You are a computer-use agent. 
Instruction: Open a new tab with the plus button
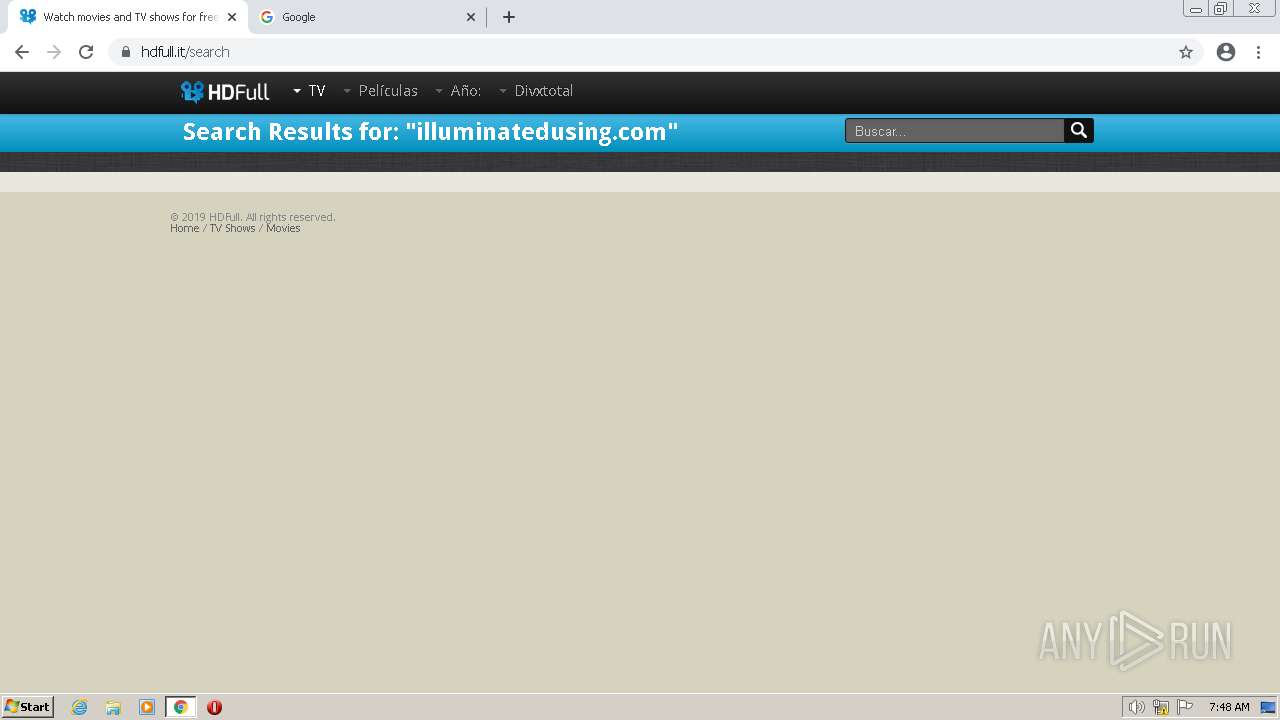(509, 17)
